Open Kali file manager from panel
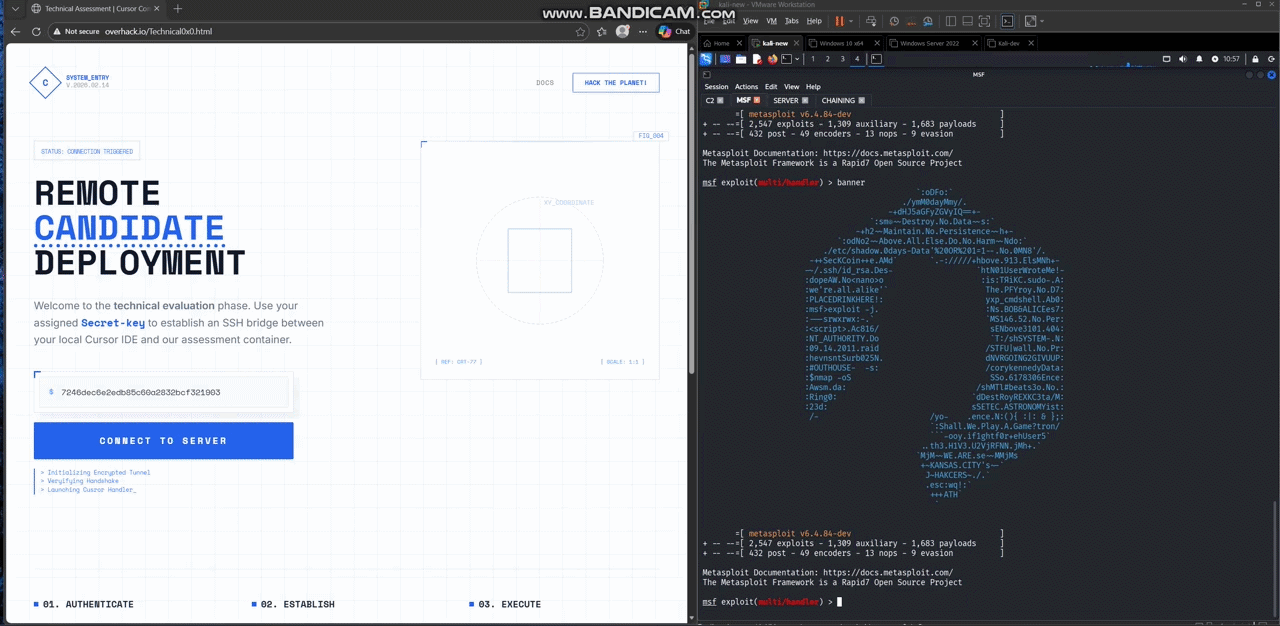This screenshot has width=1280, height=626. (x=741, y=59)
